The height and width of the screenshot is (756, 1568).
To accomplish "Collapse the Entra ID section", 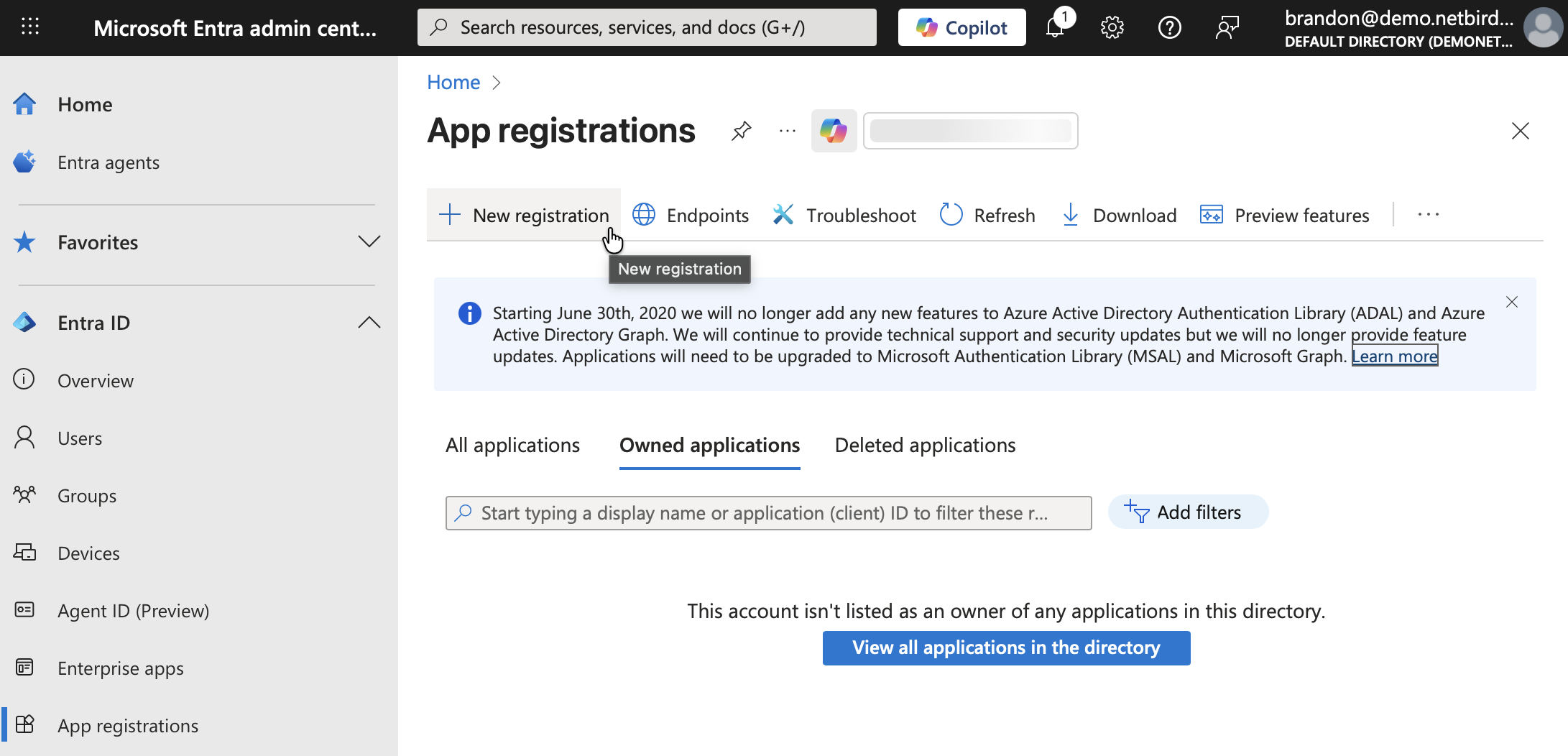I will pyautogui.click(x=369, y=322).
